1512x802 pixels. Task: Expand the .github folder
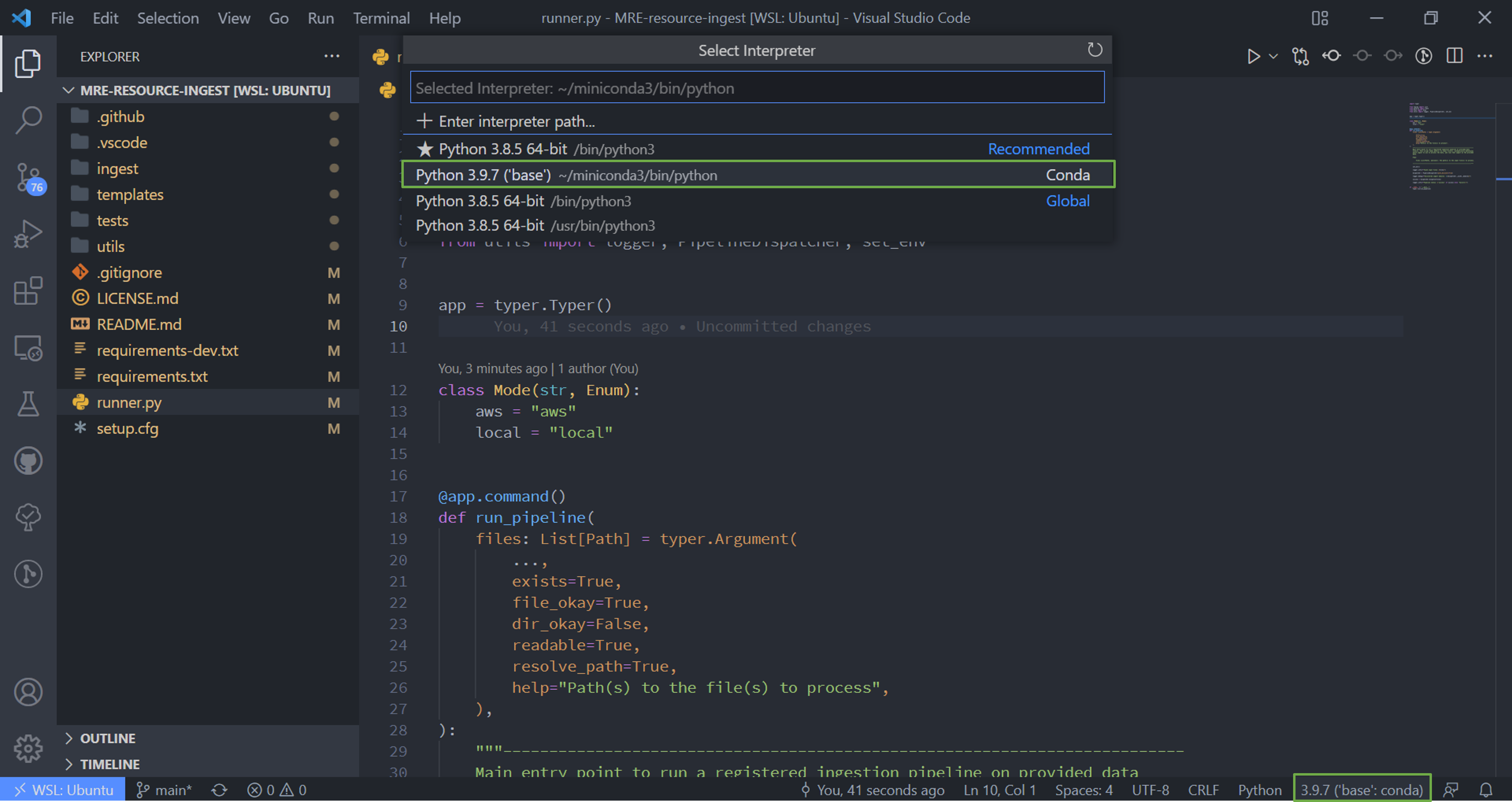click(208, 117)
